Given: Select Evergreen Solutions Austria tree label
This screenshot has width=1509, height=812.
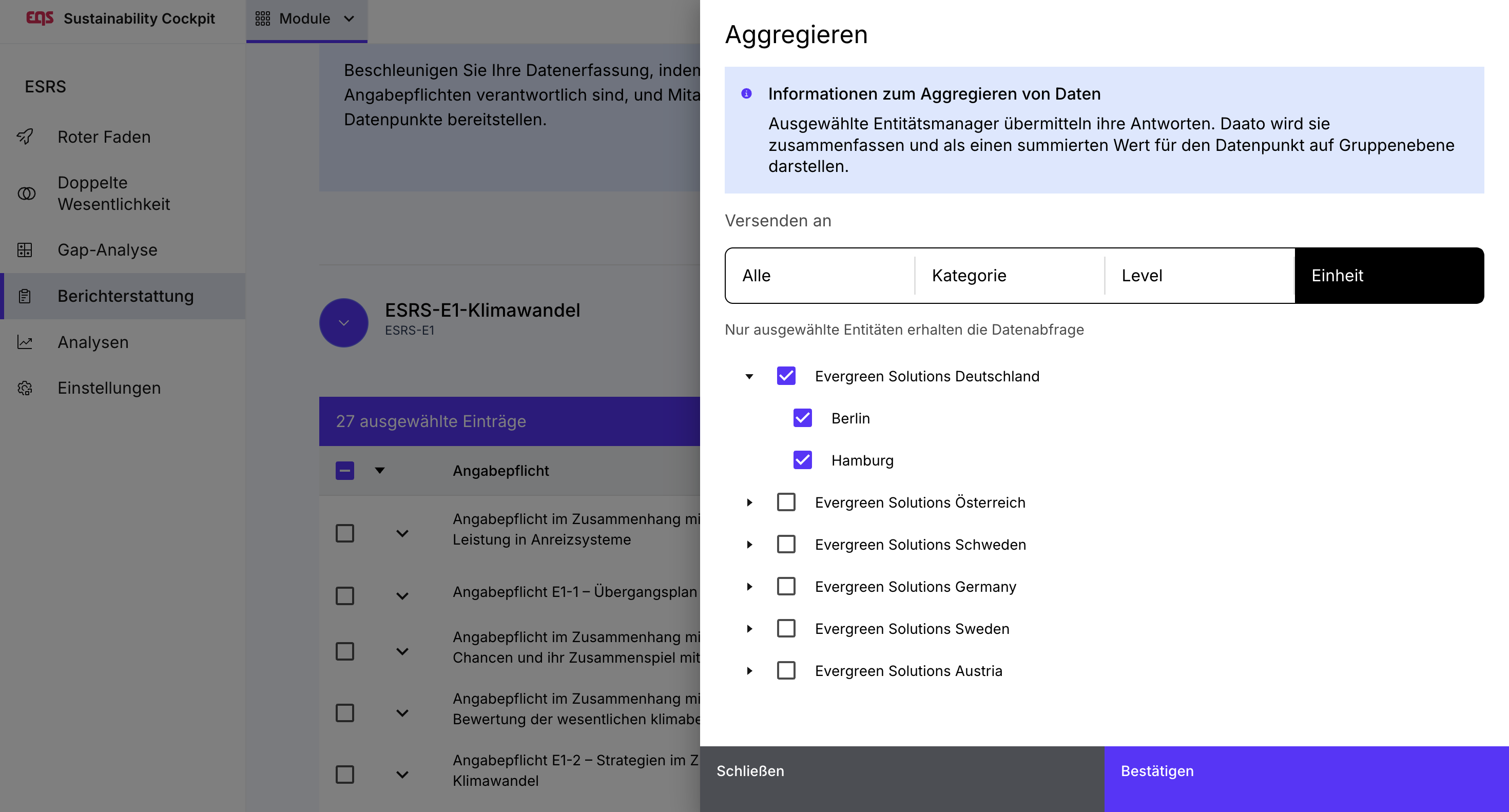Looking at the screenshot, I should click(x=908, y=671).
